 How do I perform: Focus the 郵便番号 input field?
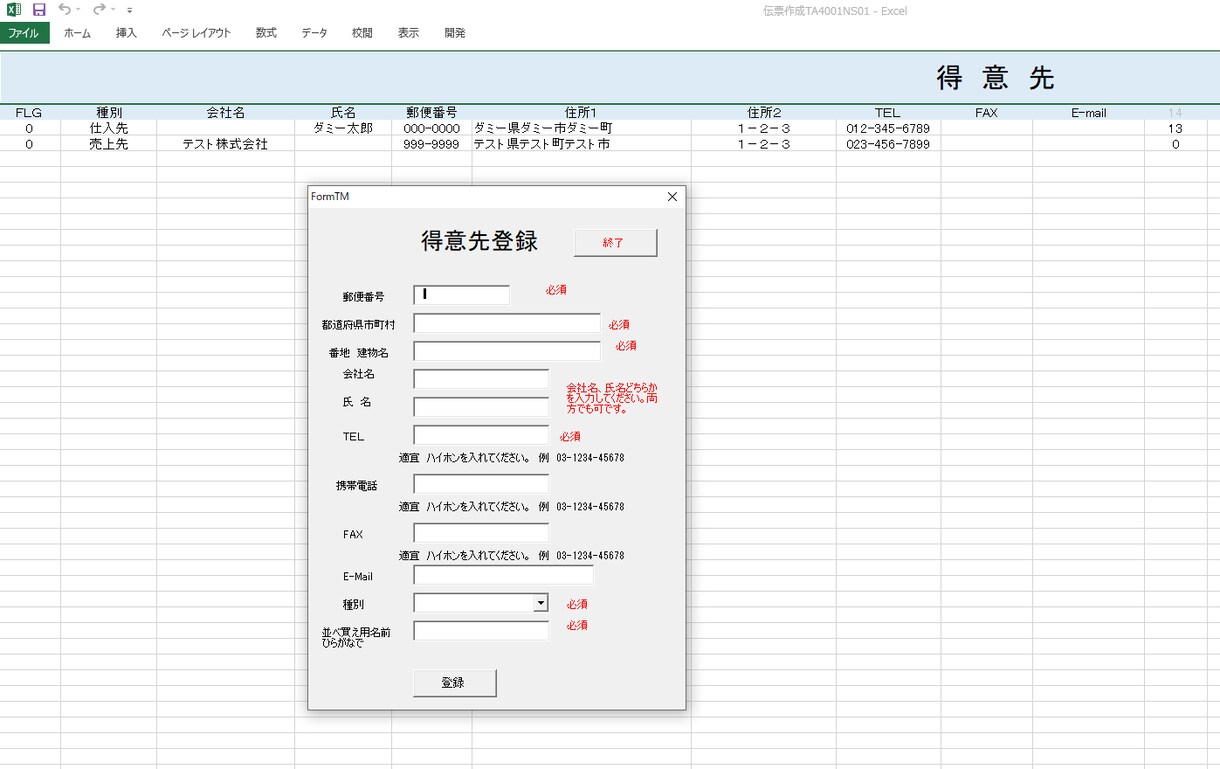(461, 295)
